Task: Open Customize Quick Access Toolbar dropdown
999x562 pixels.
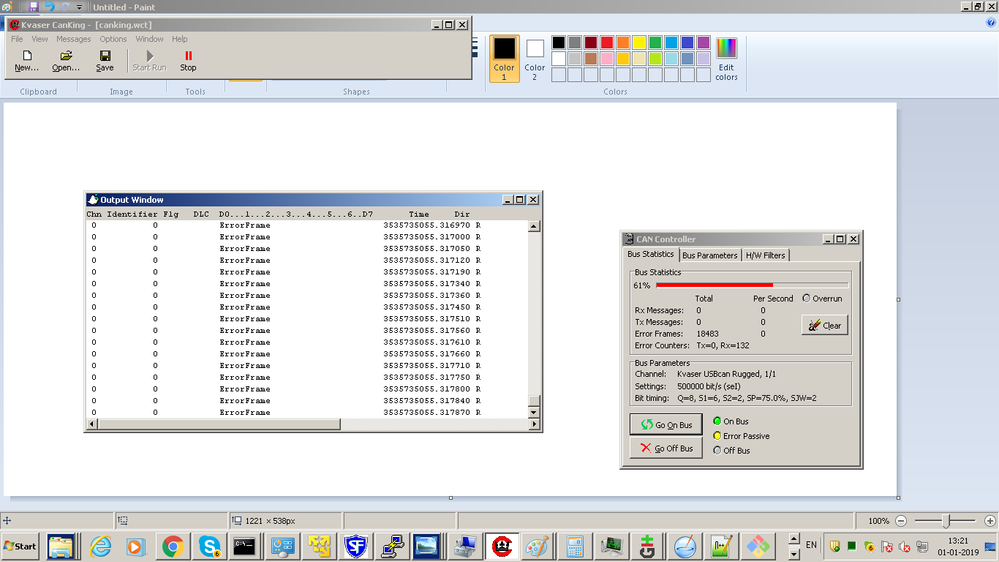Action: (80, 8)
